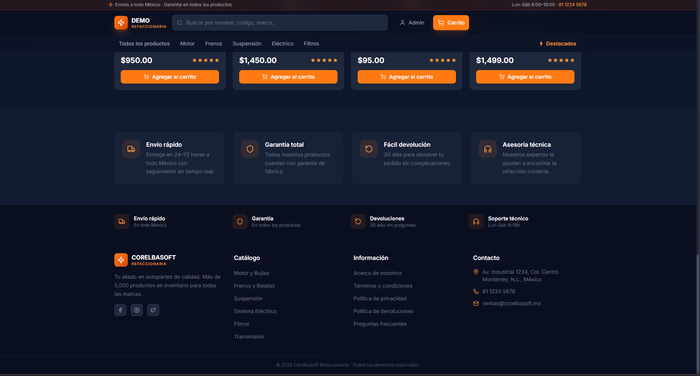Click the DEMO Refaccionaria logo icon in header

pos(121,22)
